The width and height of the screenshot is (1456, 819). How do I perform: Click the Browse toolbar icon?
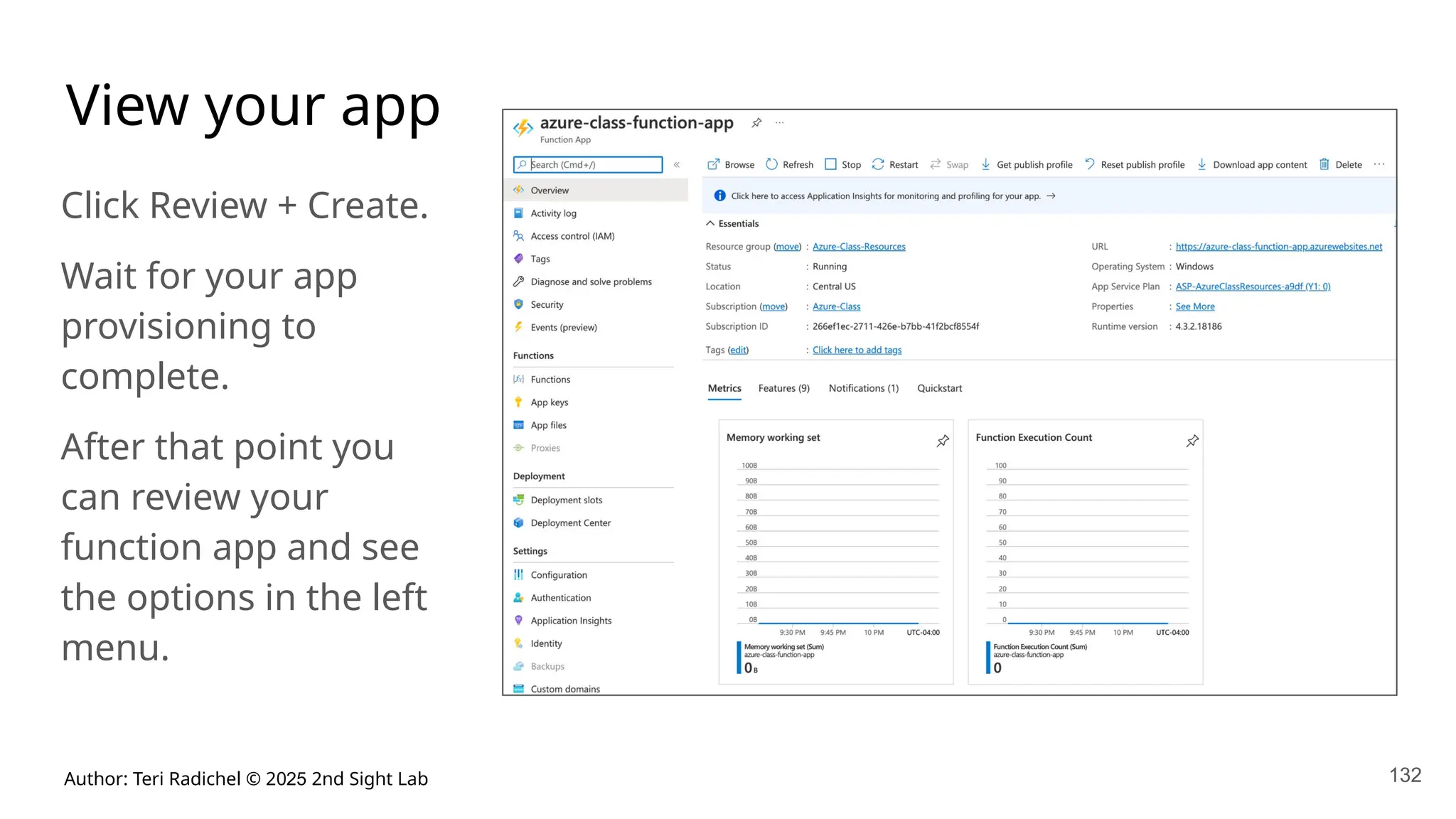(713, 164)
